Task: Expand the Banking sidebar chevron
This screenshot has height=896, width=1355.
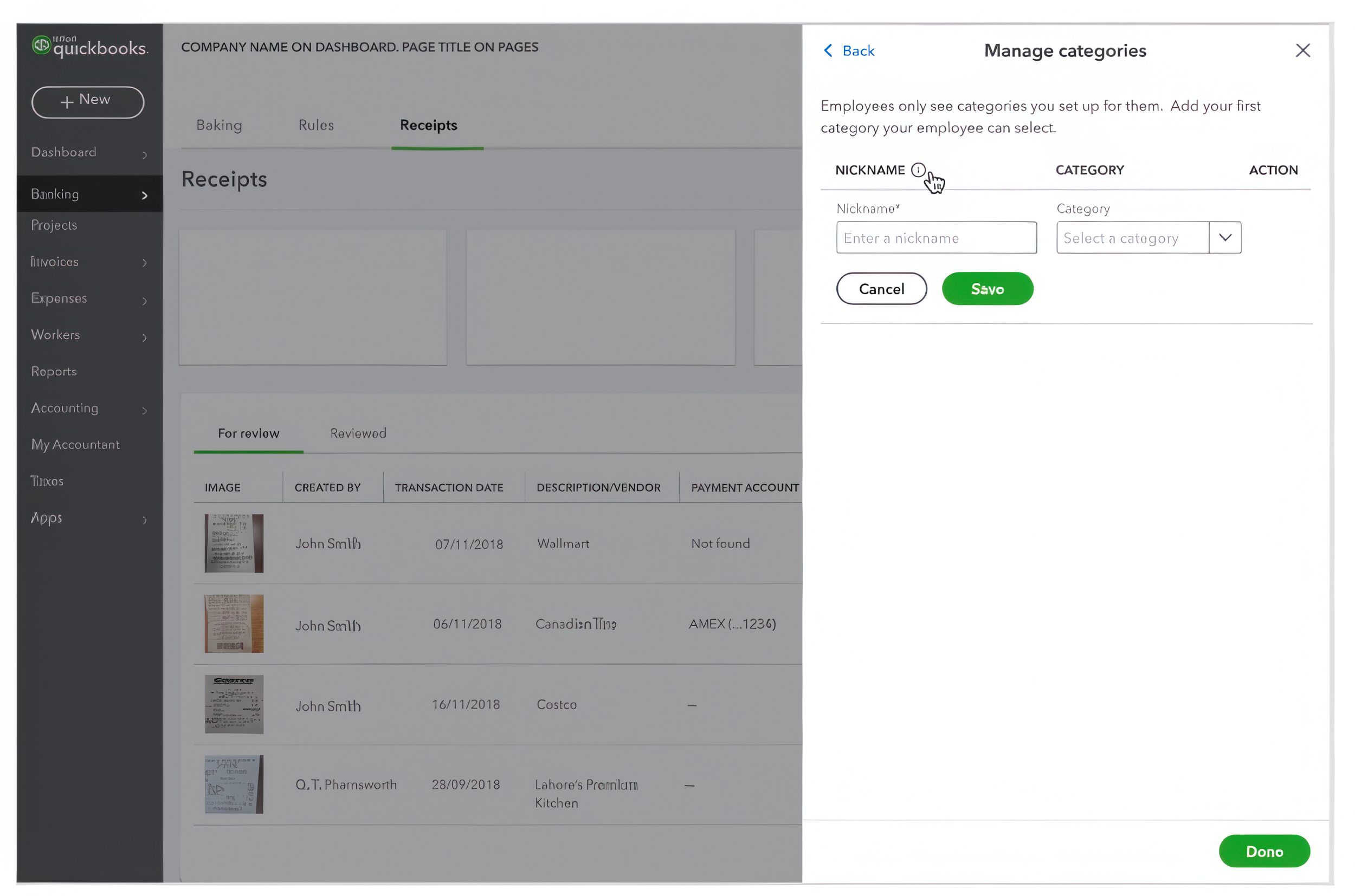Action: pyautogui.click(x=145, y=196)
